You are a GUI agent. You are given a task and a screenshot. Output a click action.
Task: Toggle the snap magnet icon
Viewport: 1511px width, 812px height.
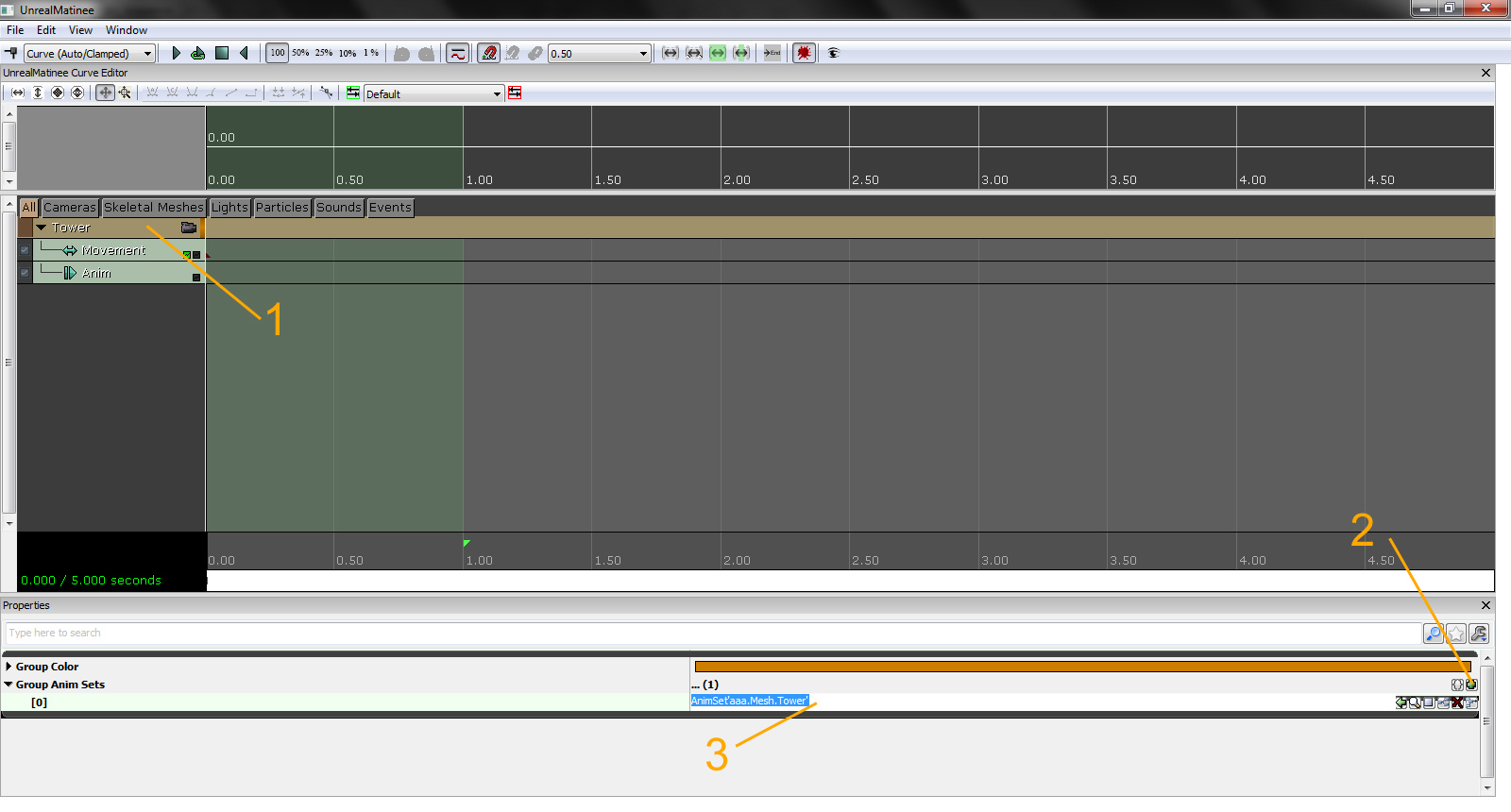point(488,53)
